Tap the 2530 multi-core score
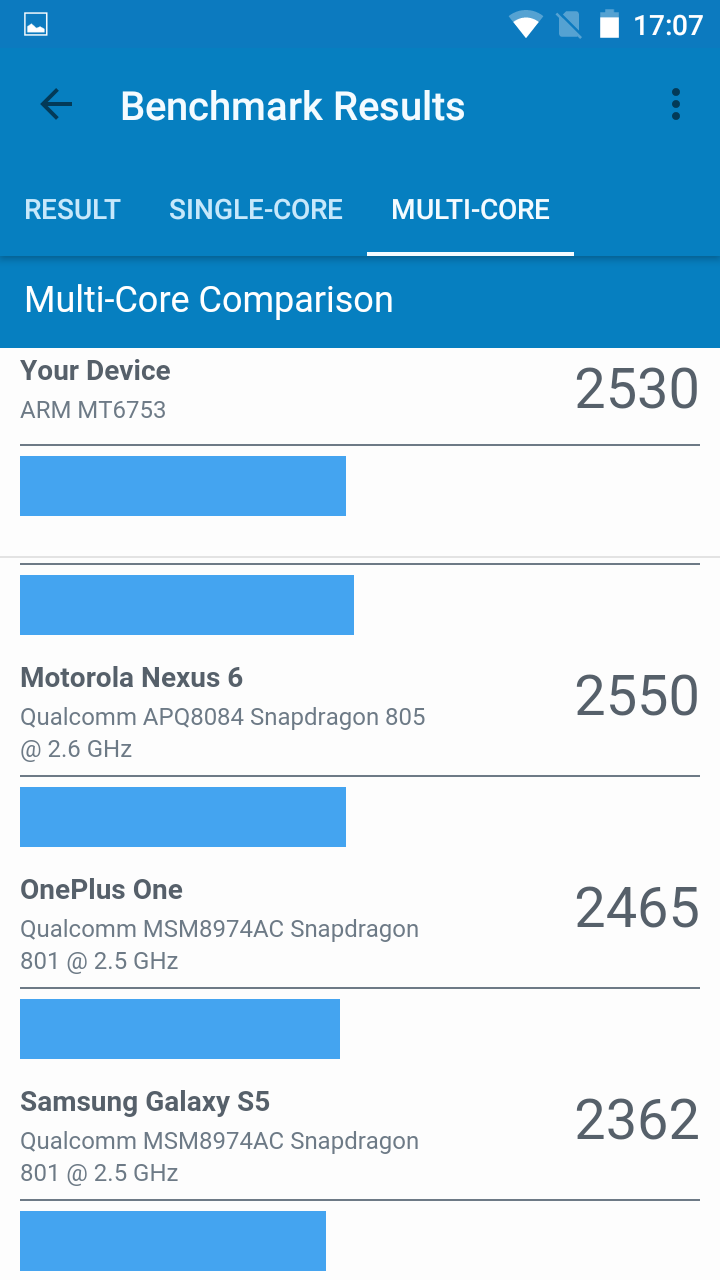Viewport: 720px width, 1280px height. [x=636, y=390]
